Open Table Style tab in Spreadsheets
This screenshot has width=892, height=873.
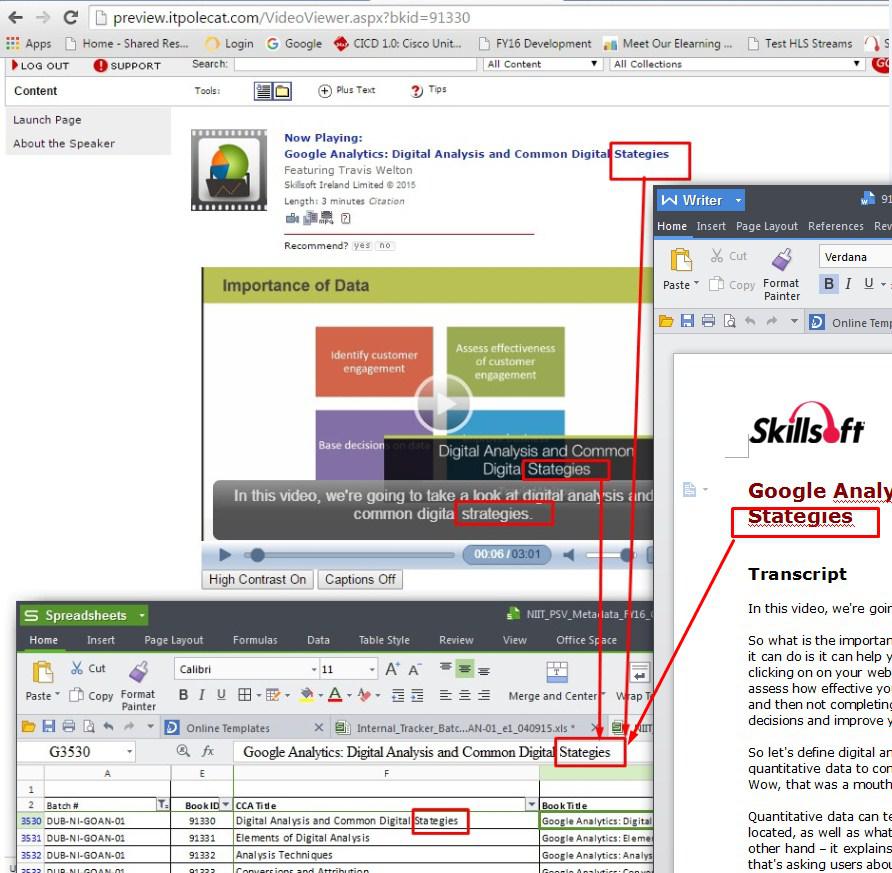[x=384, y=640]
